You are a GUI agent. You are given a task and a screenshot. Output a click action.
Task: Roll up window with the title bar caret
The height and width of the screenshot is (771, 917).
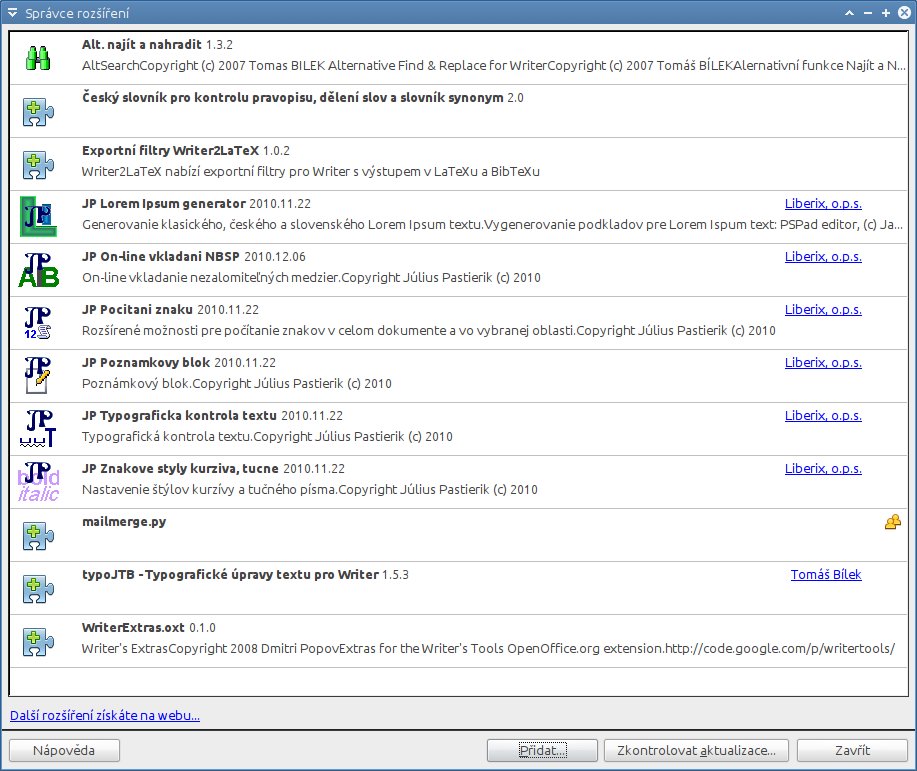[849, 13]
